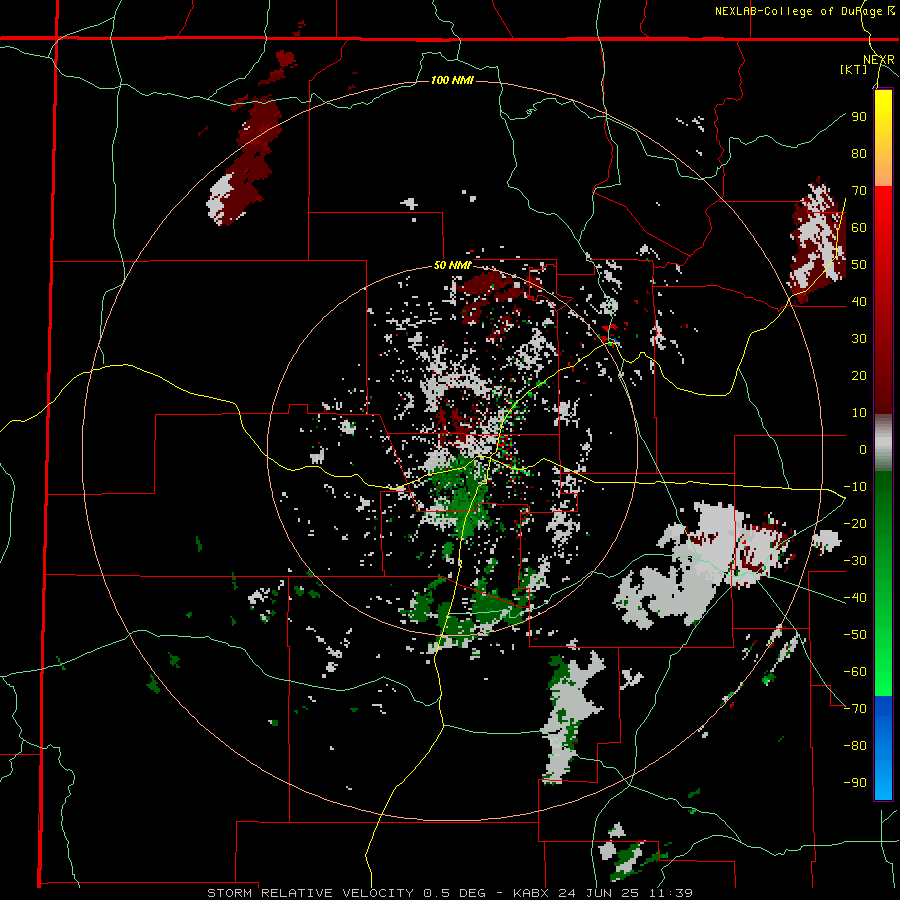Click the legend value 10
The image size is (900, 900).
coord(859,413)
